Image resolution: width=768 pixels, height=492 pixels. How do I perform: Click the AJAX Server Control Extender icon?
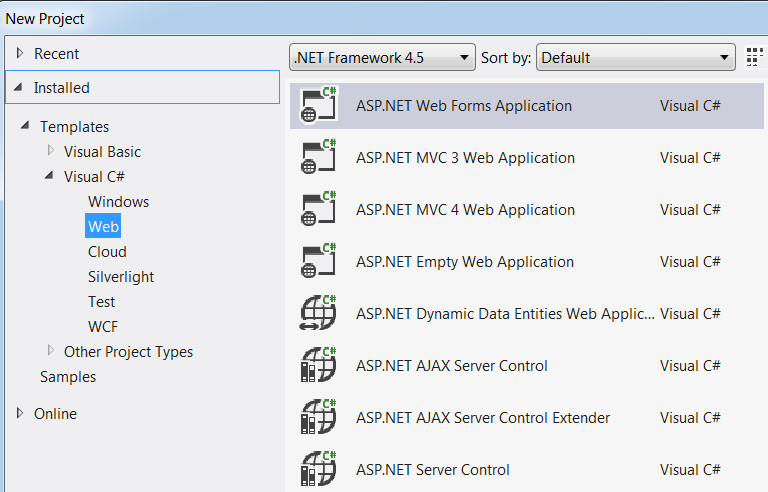pyautogui.click(x=319, y=417)
